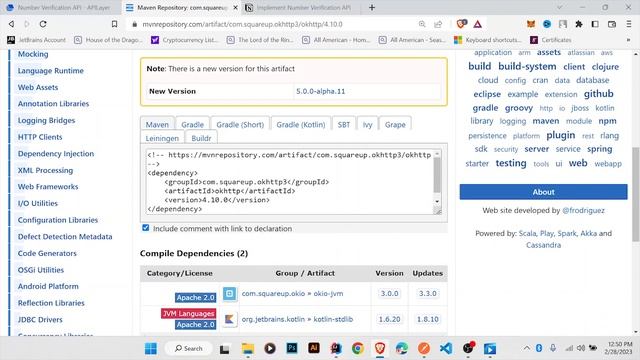Open @frodriguez developer link
Screen dimensions: 640x360
point(583,211)
